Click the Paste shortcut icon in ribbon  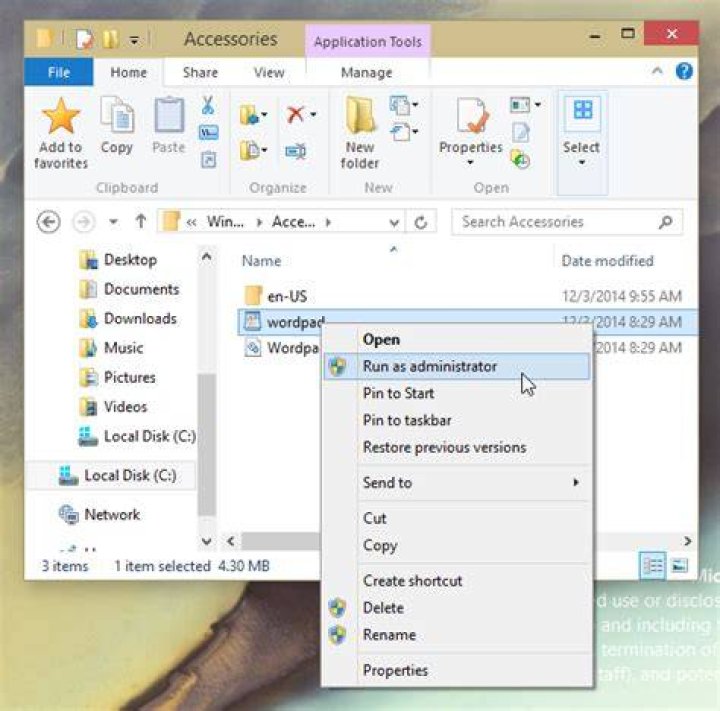pos(208,159)
